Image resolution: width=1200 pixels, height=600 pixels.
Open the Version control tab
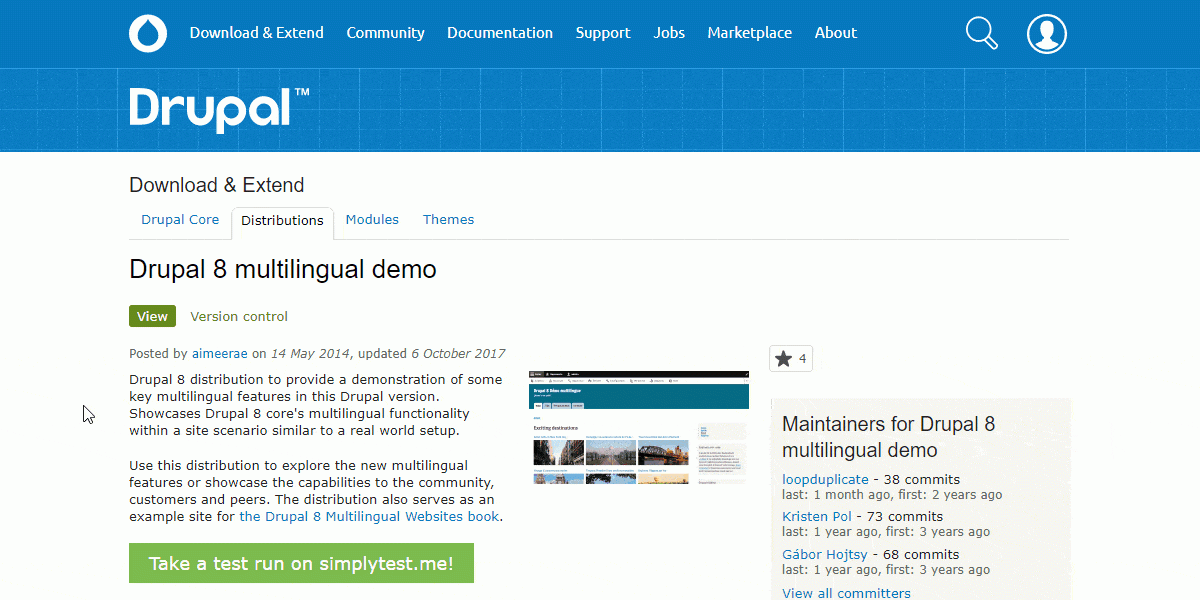(x=239, y=316)
